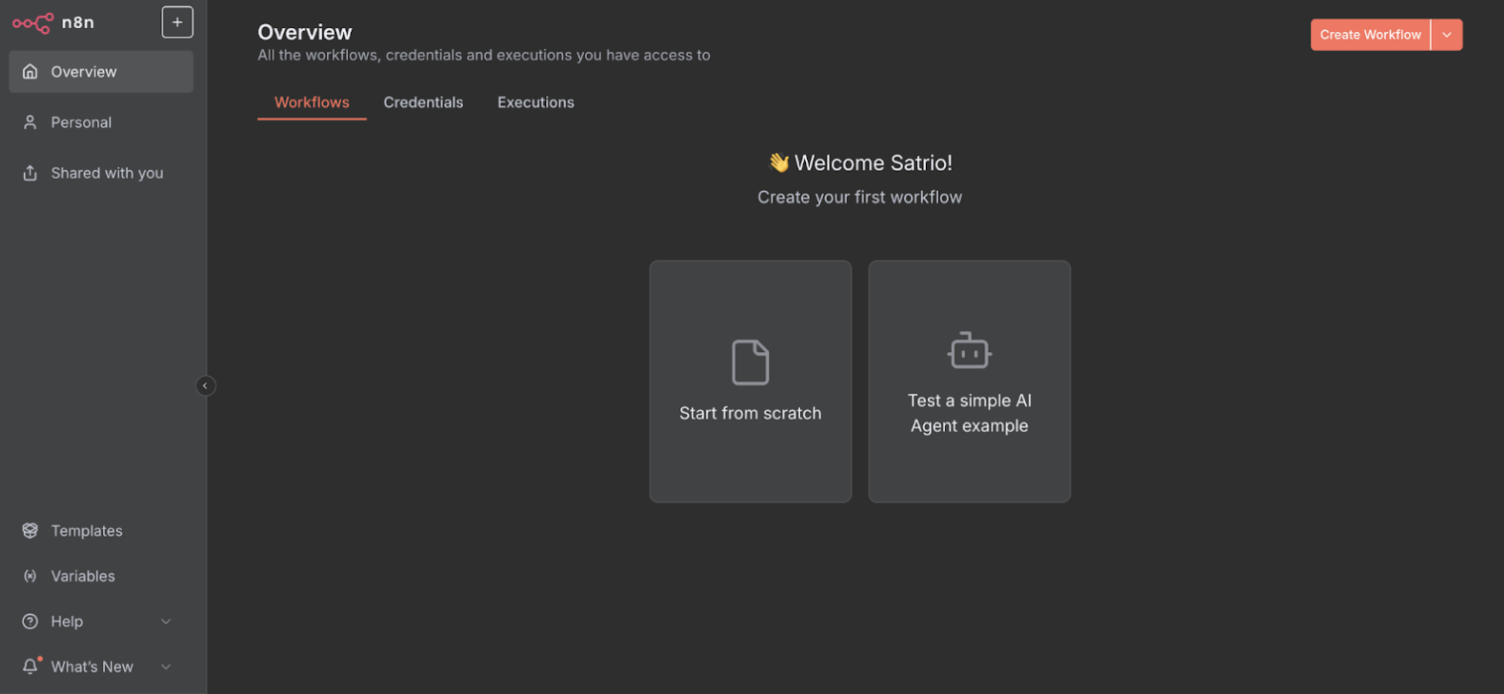
Task: Open the Variables menu label
Action: point(83,576)
